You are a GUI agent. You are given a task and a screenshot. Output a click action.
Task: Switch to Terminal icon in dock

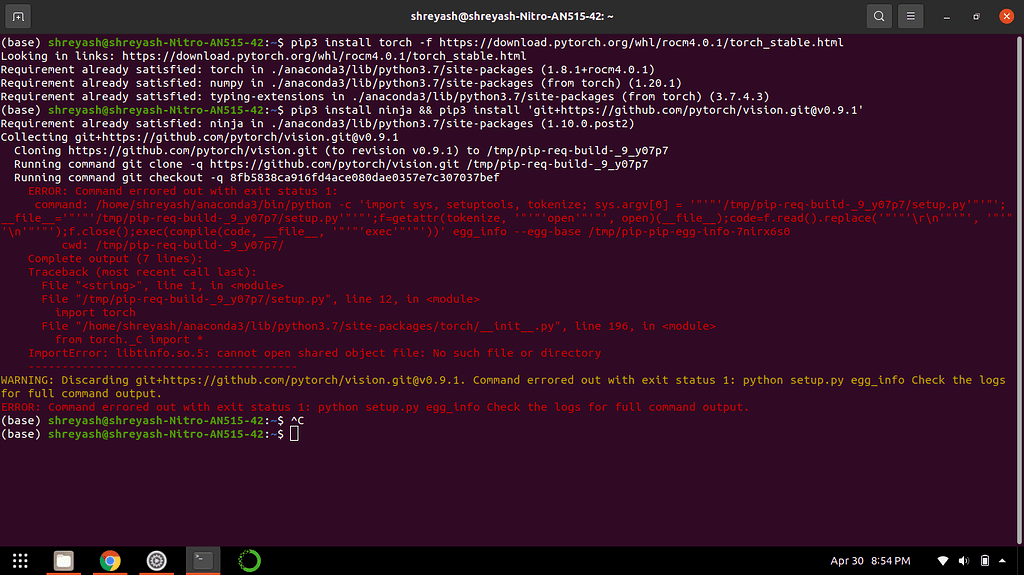coord(203,560)
